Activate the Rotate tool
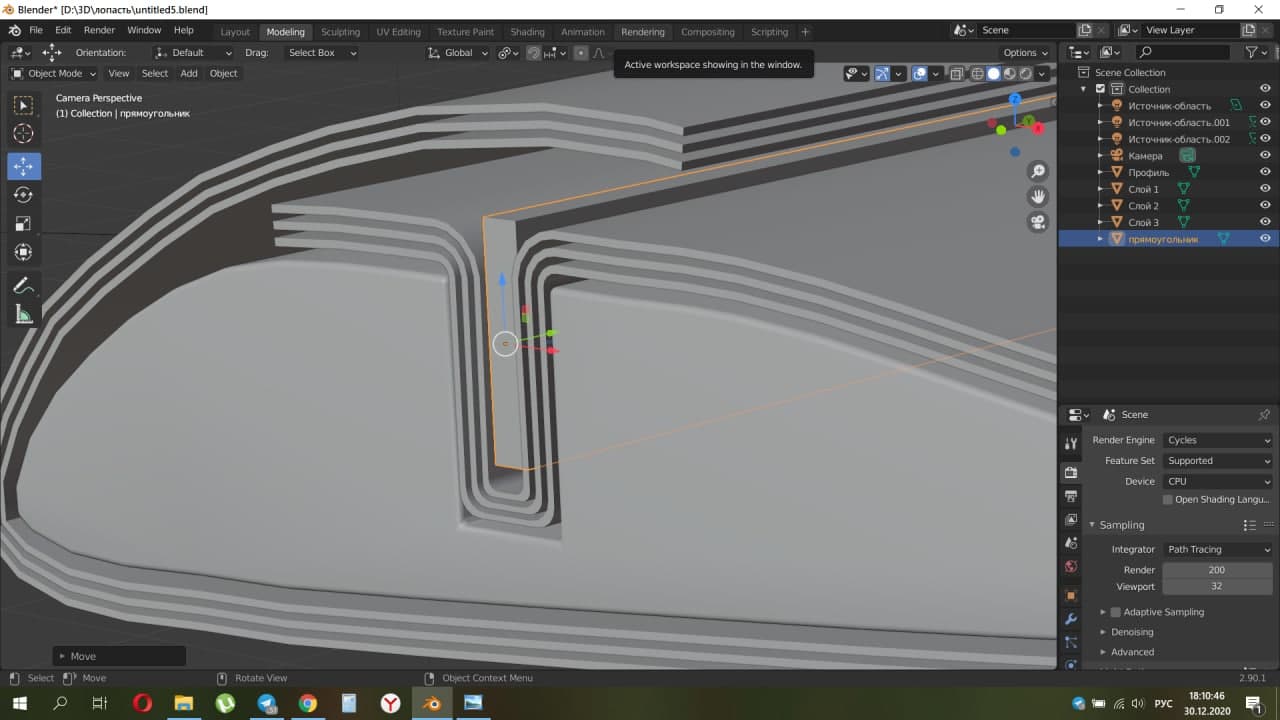 (x=23, y=195)
